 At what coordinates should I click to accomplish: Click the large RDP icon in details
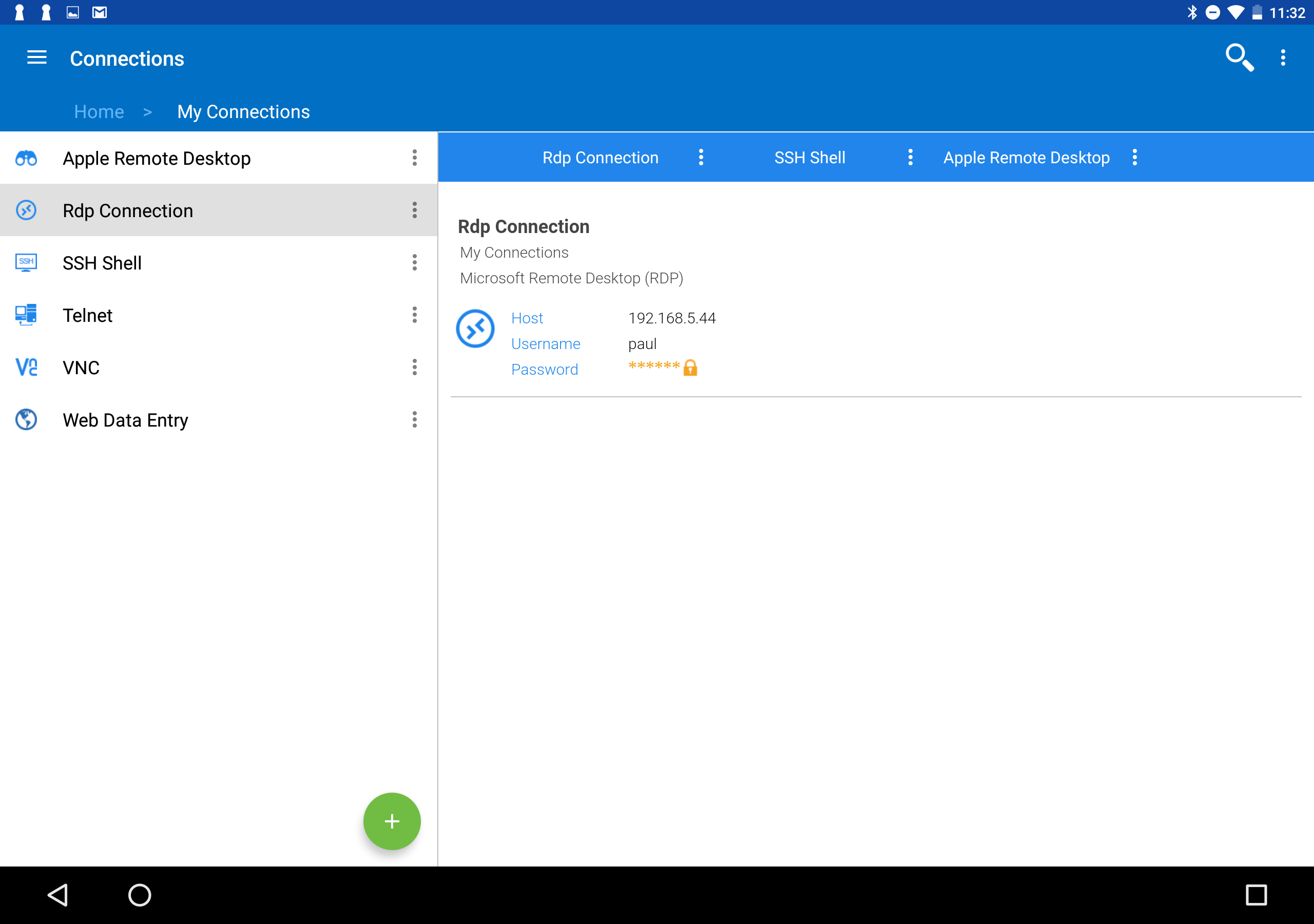(x=475, y=329)
